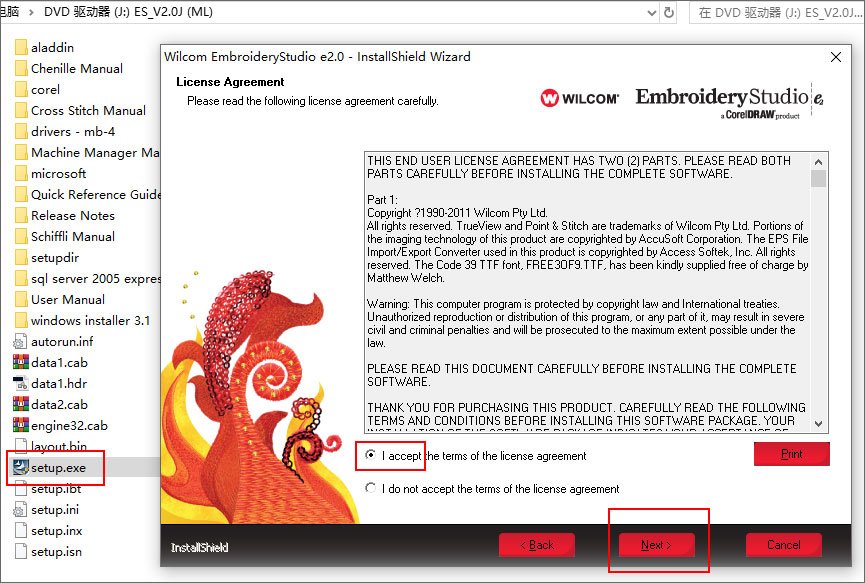This screenshot has width=865, height=583.
Task: Select the drivers - mb-4 folder icon
Action: [22, 131]
